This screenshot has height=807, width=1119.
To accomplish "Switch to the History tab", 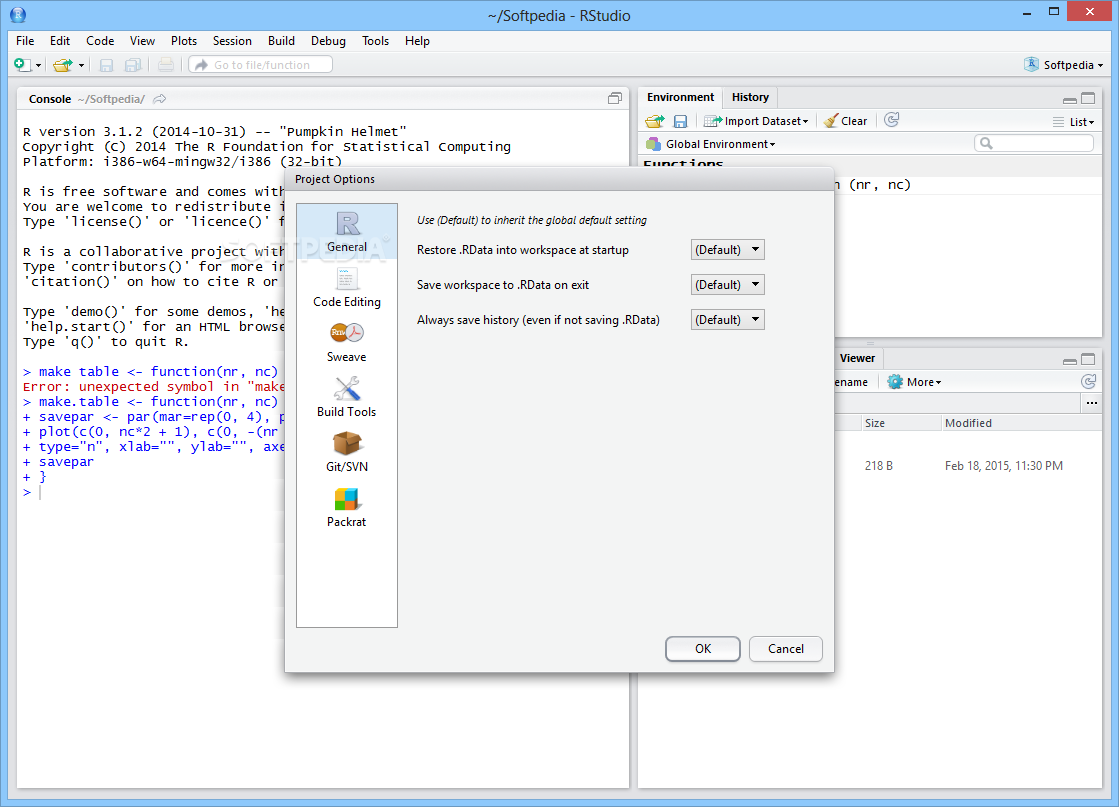I will point(750,97).
